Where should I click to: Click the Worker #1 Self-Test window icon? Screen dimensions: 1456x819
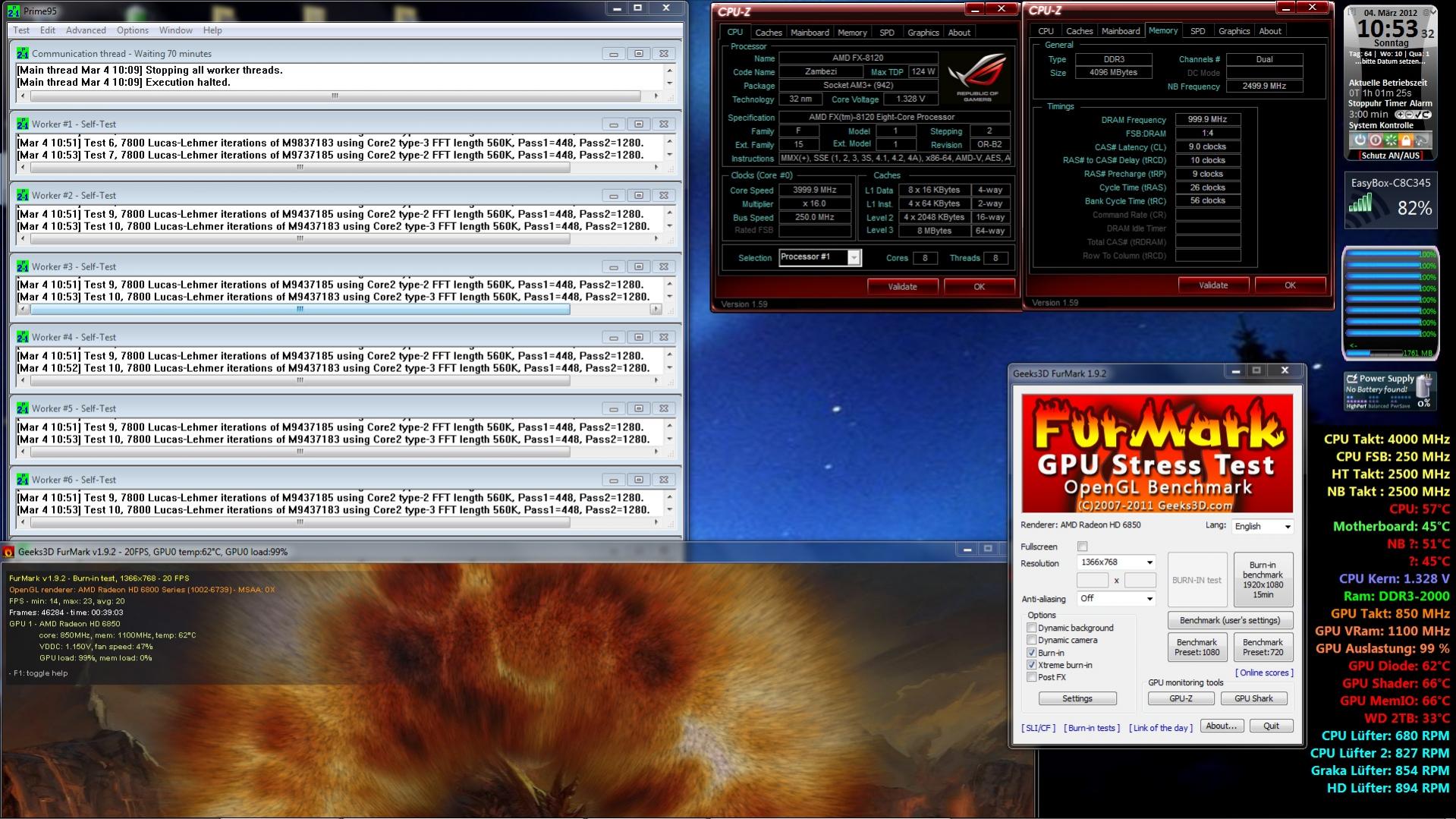23,124
